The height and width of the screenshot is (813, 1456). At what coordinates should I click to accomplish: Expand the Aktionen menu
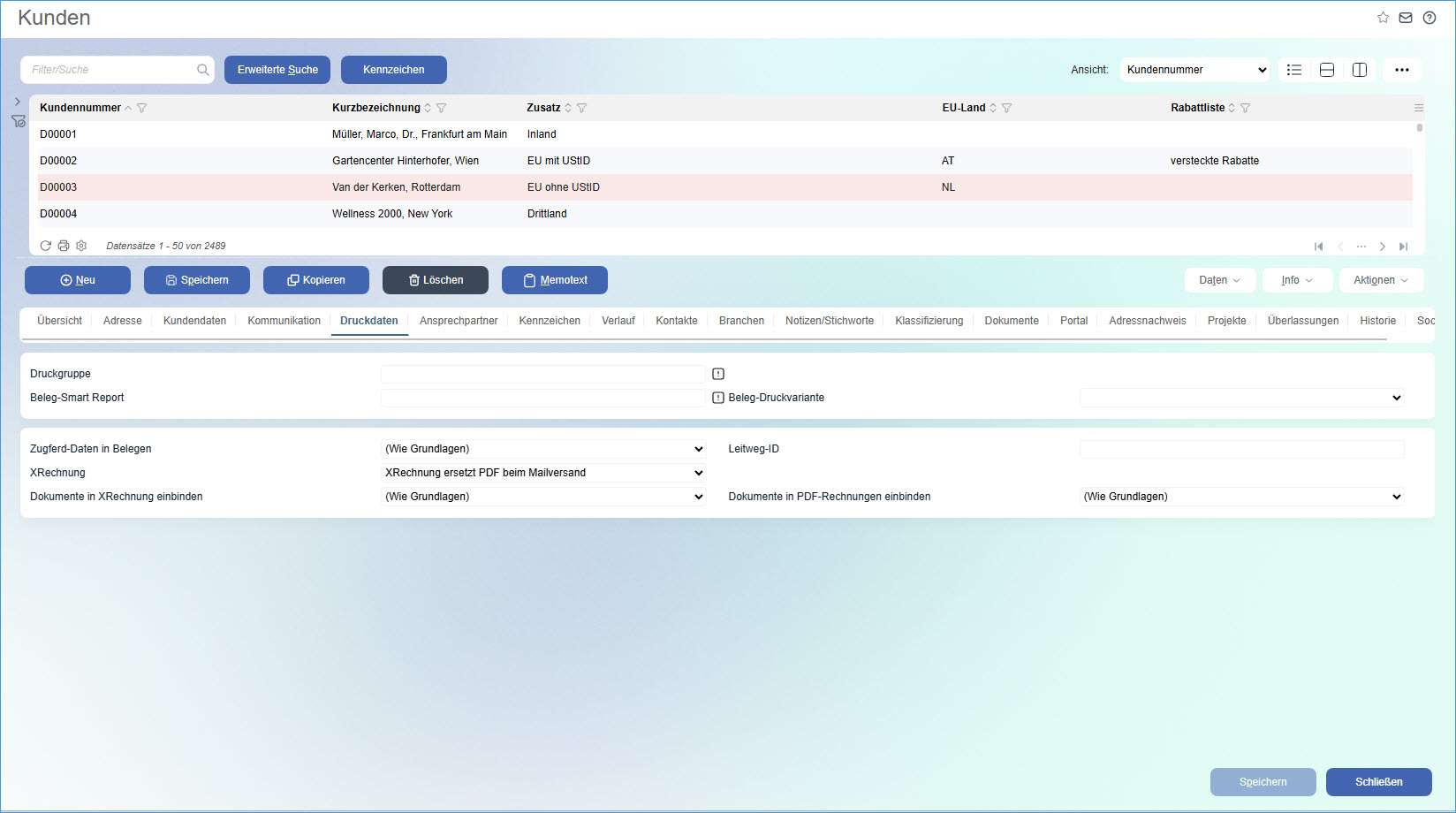point(1381,279)
